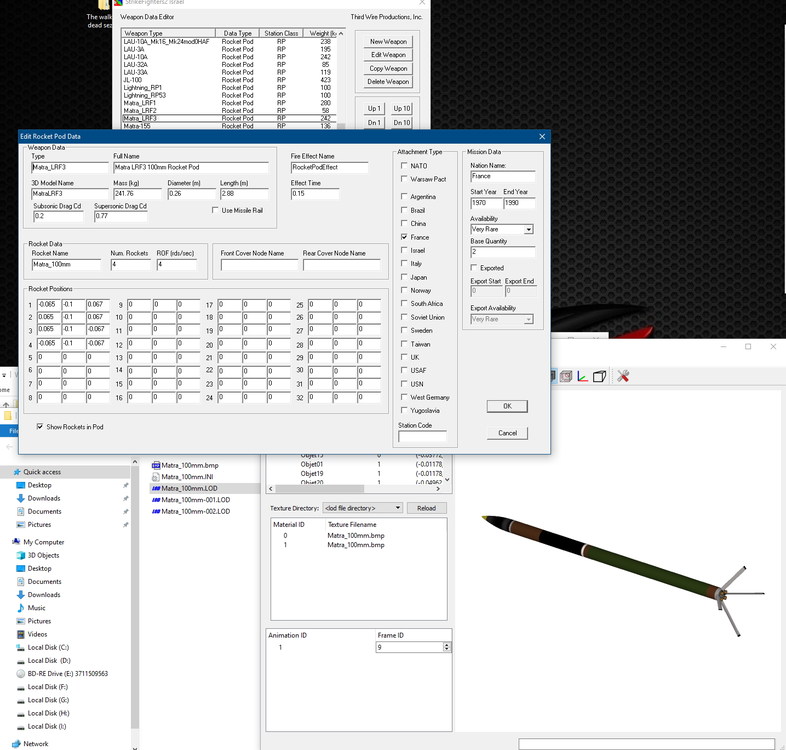Click the Network icon in navigation pane

click(x=16, y=744)
